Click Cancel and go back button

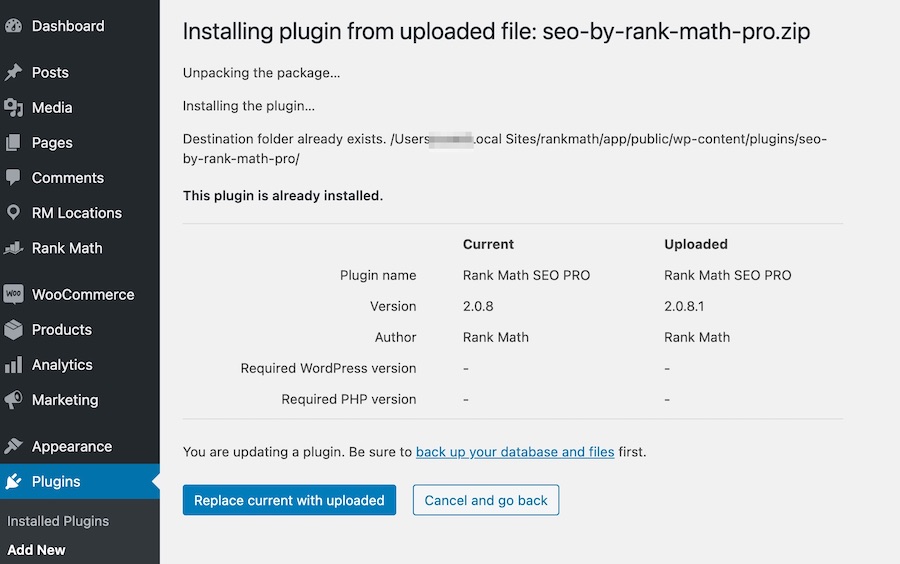tap(486, 500)
